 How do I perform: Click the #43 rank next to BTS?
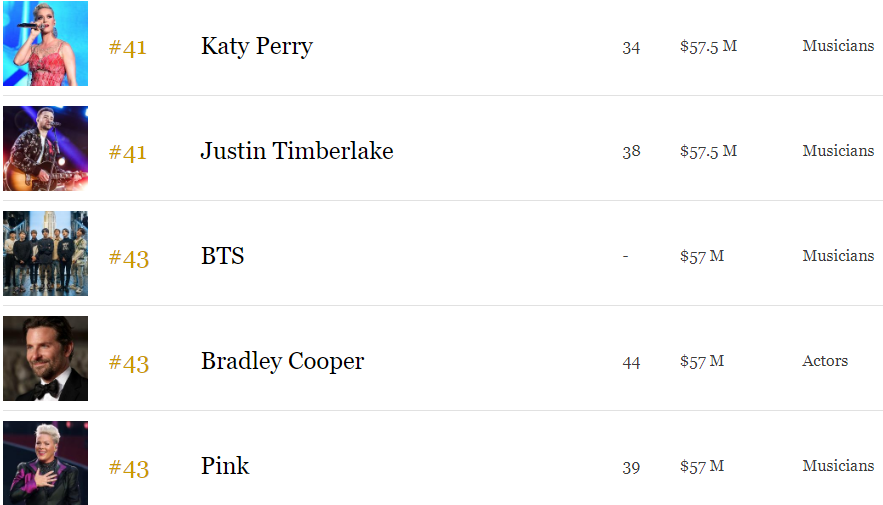(128, 258)
